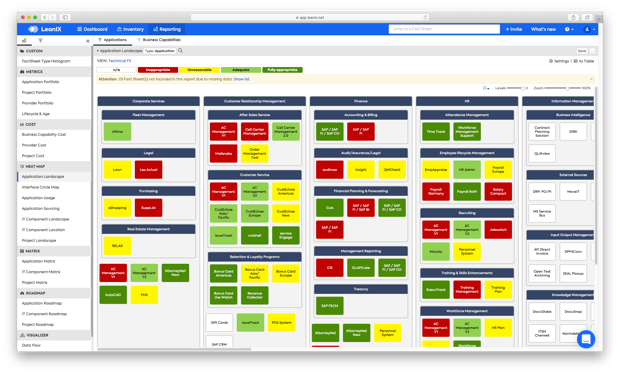Open the yellow RELAX tile under Real Estate Management
The width and height of the screenshot is (620, 374).
(x=117, y=246)
